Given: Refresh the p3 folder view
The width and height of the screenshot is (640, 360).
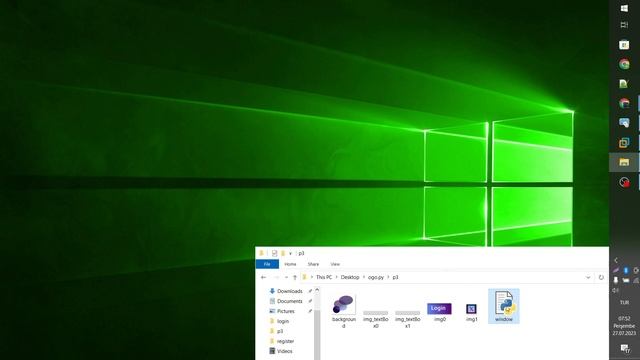Looking at the screenshot, I should click(601, 278).
